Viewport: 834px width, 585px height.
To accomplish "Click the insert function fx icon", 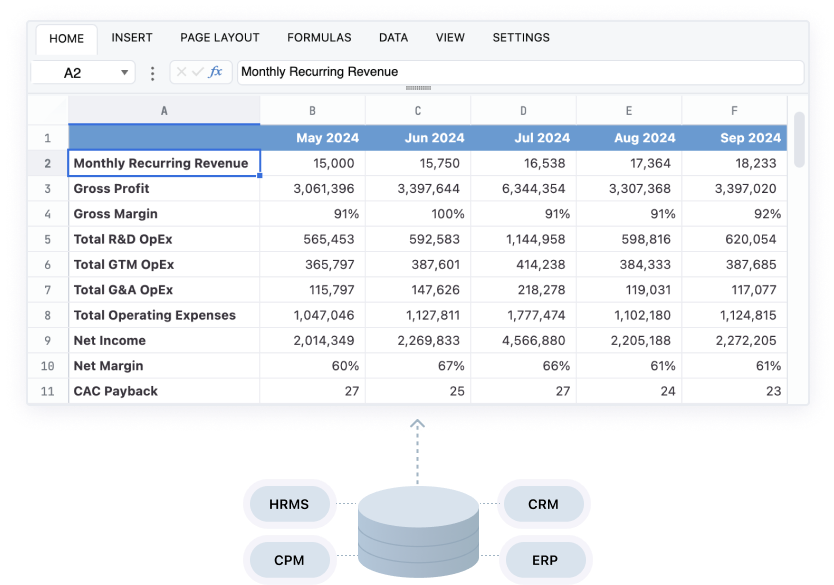I will tap(216, 72).
